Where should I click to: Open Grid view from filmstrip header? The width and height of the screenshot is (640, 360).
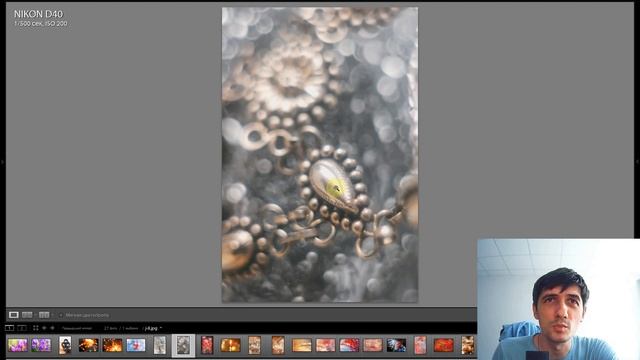click(36, 328)
